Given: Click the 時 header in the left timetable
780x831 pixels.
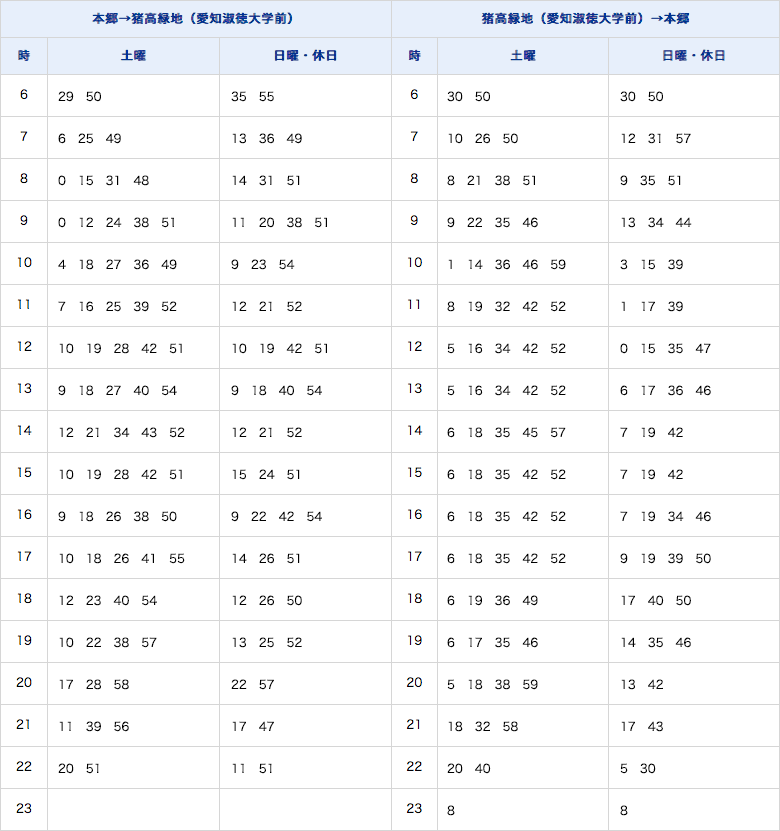Looking at the screenshot, I should tap(24, 56).
